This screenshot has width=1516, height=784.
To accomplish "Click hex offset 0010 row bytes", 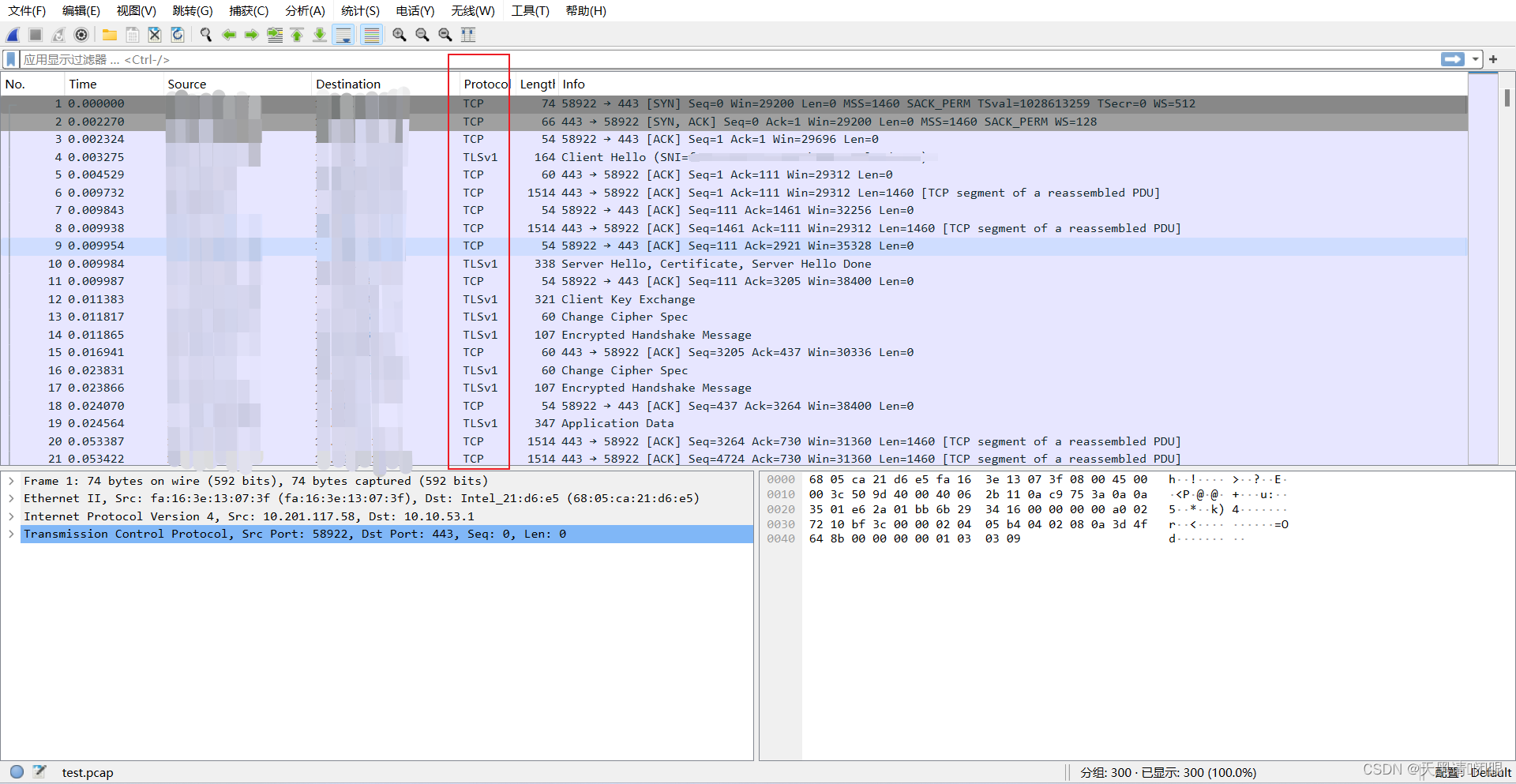I will 978,494.
